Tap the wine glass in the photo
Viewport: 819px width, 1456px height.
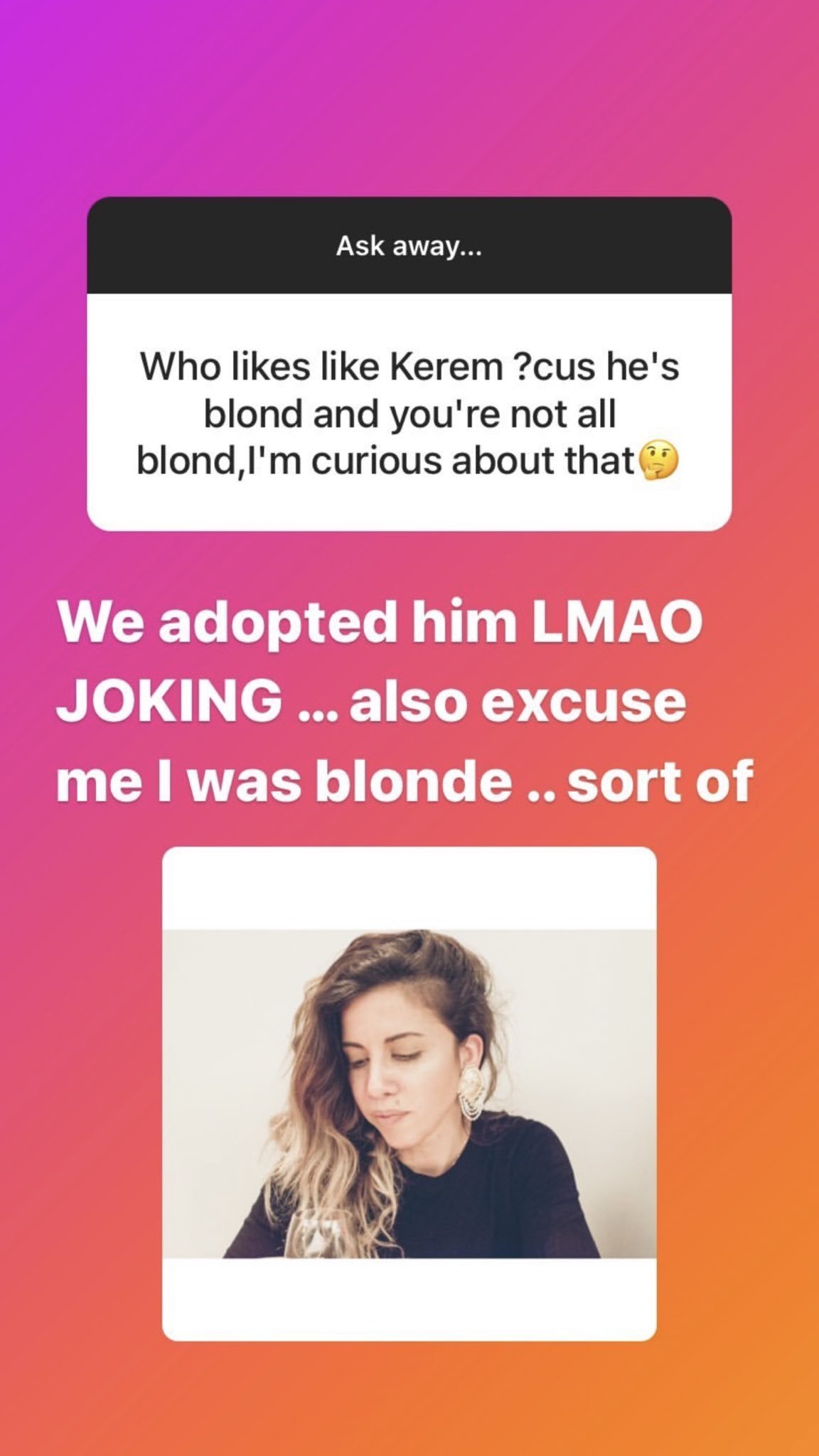(318, 1236)
